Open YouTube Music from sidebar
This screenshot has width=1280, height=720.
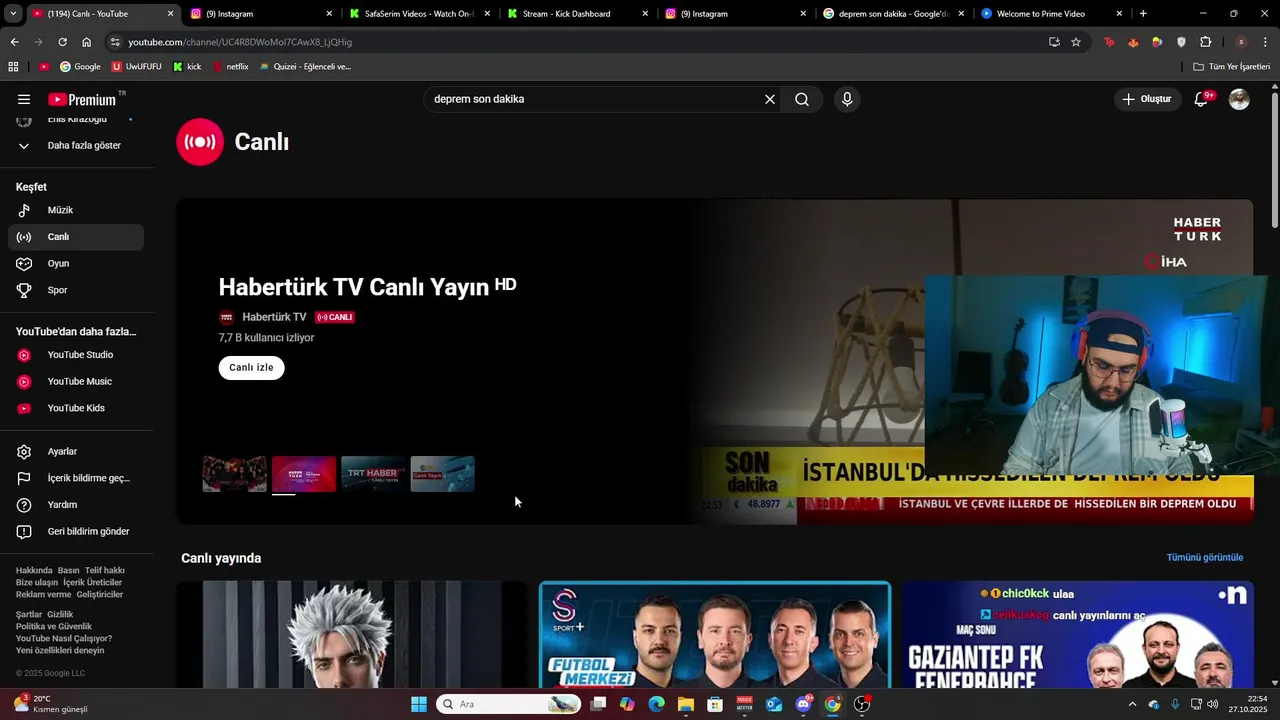click(76, 381)
